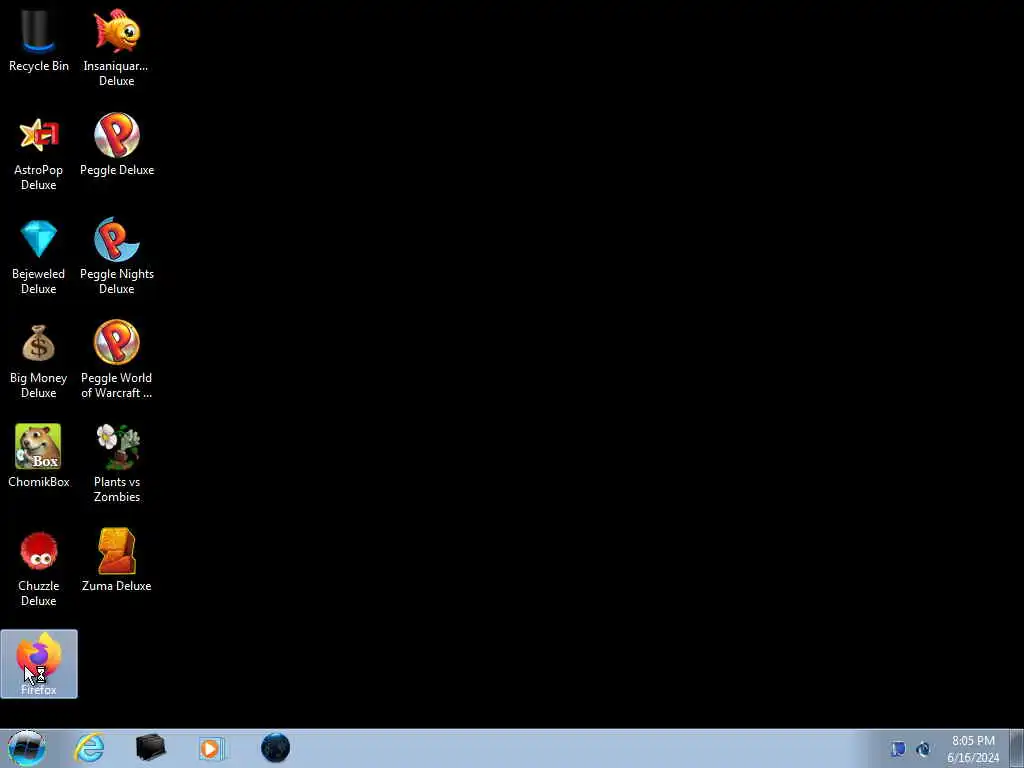Open the Windows Start menu

26,748
